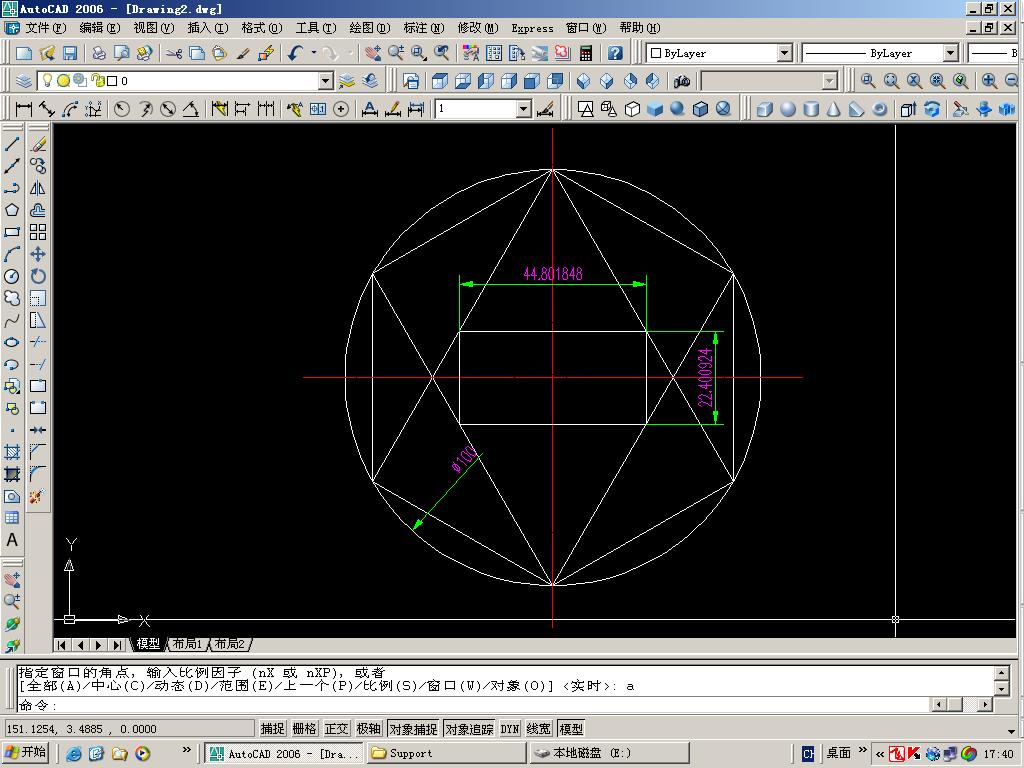Click the layer color swatch in layer box
Viewport: 1024px width, 768px height.
tap(112, 81)
